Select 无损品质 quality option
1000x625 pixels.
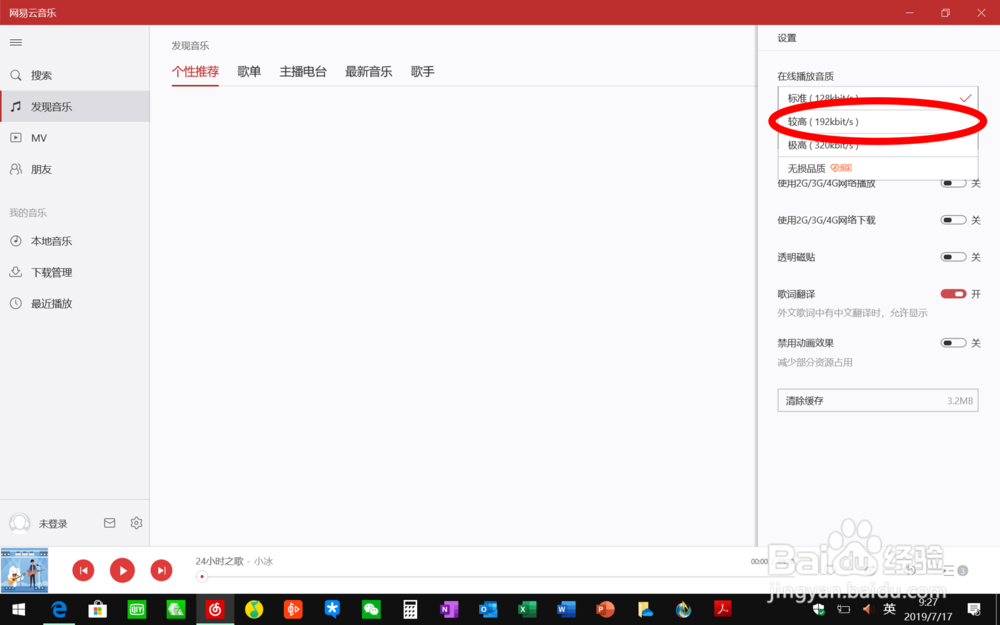[878, 168]
